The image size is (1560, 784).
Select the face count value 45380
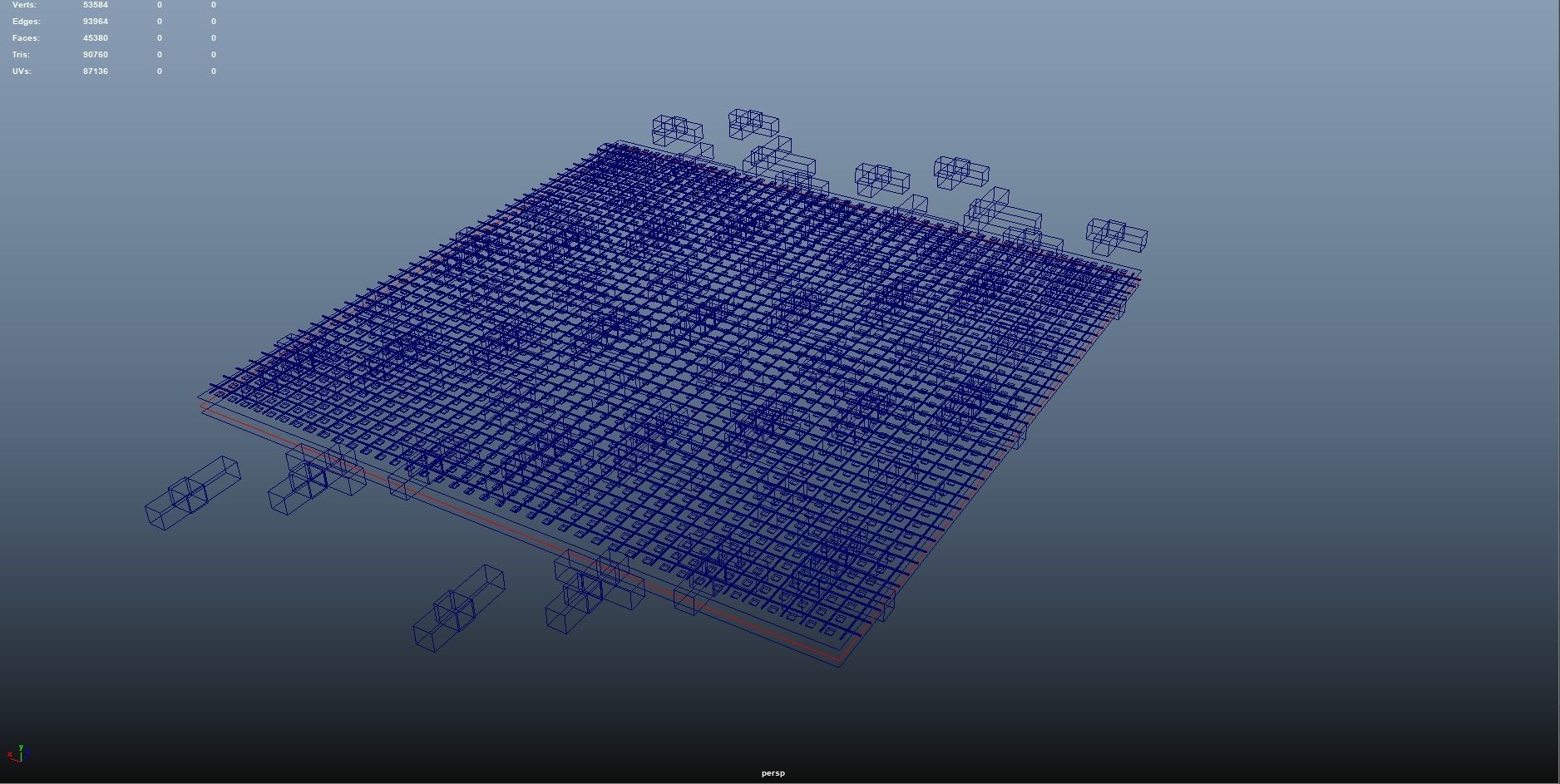(x=96, y=38)
